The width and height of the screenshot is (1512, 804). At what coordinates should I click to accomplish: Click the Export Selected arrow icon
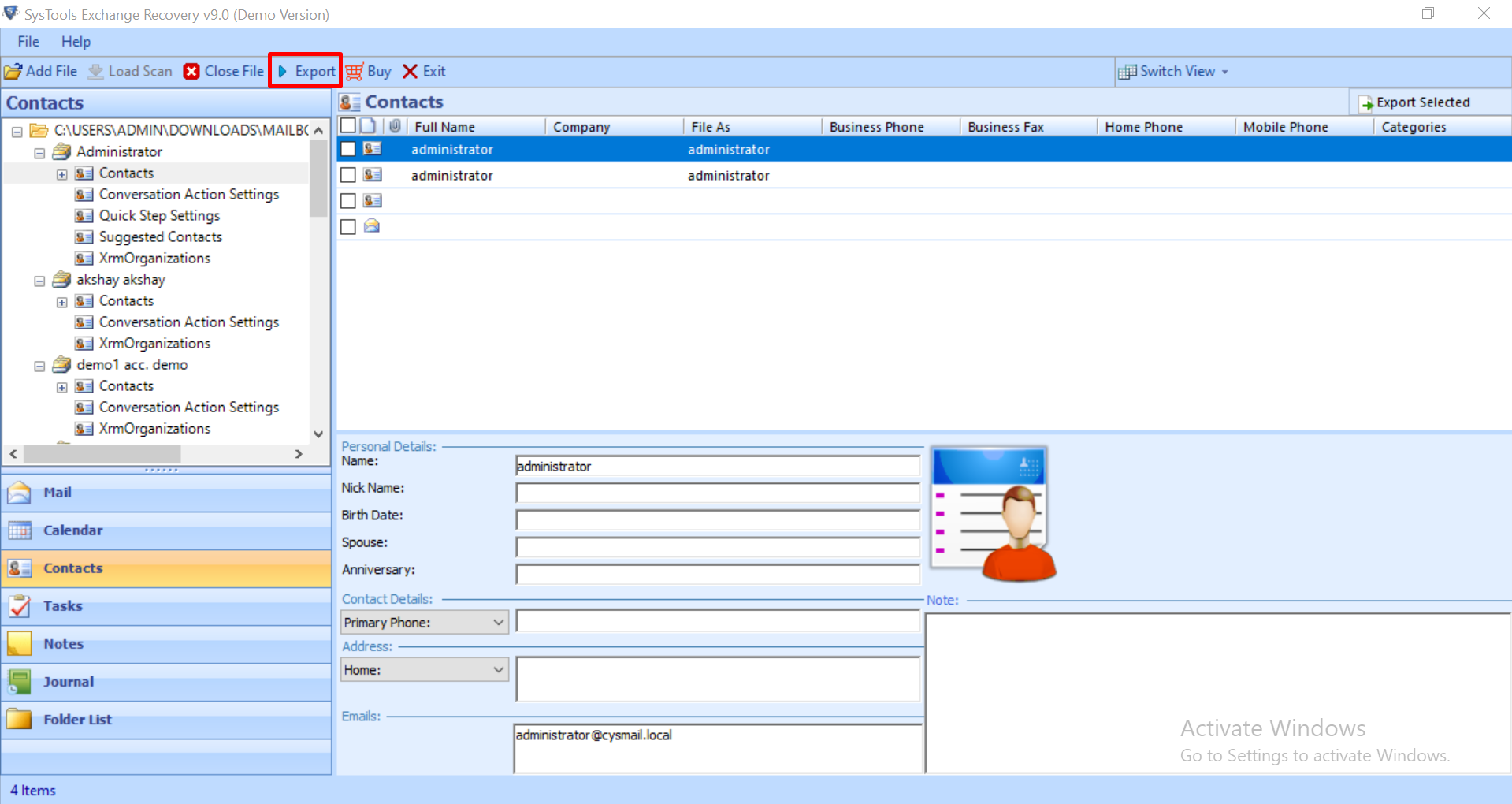(x=1366, y=103)
